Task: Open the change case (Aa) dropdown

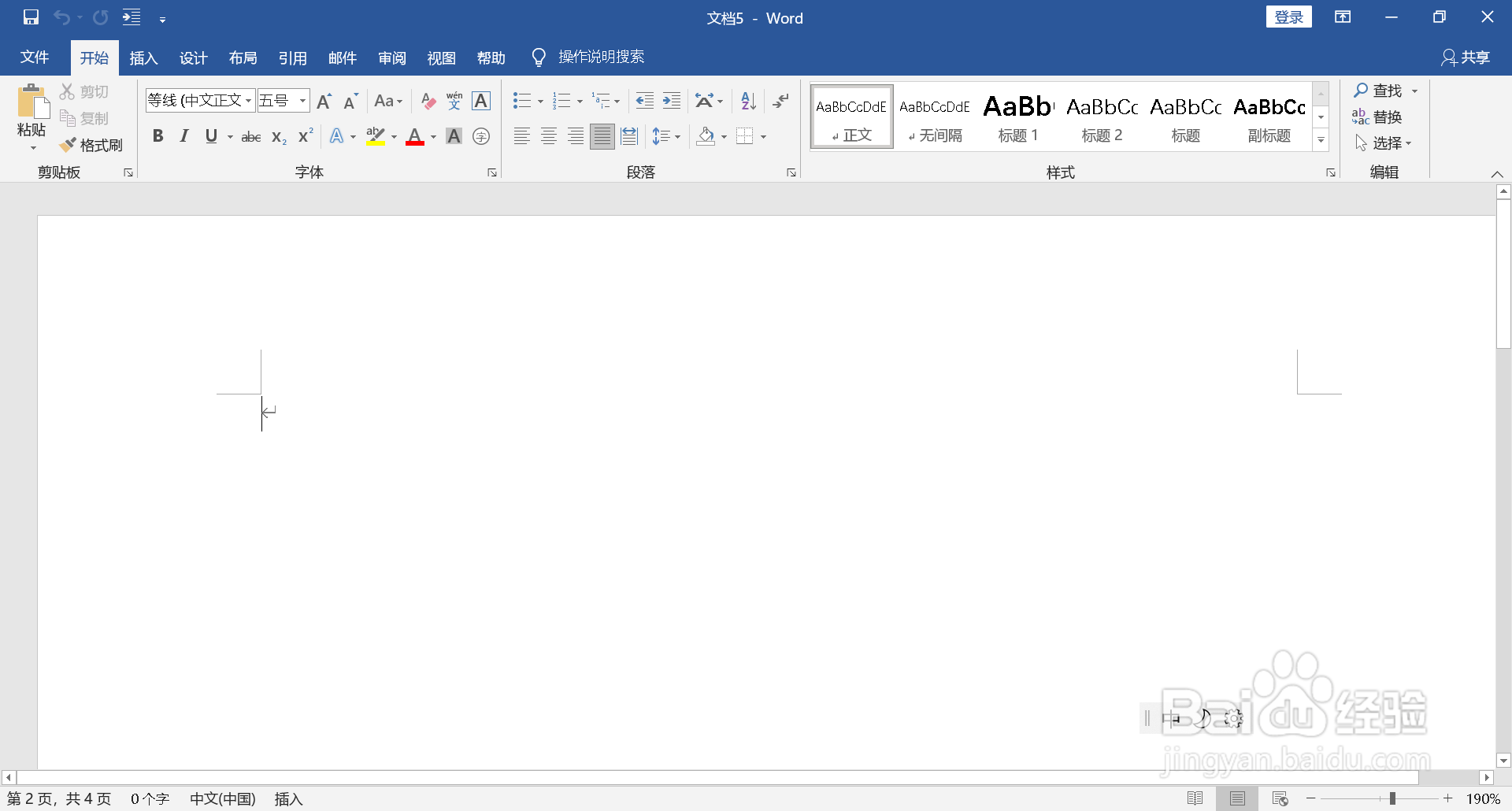Action: pos(388,101)
